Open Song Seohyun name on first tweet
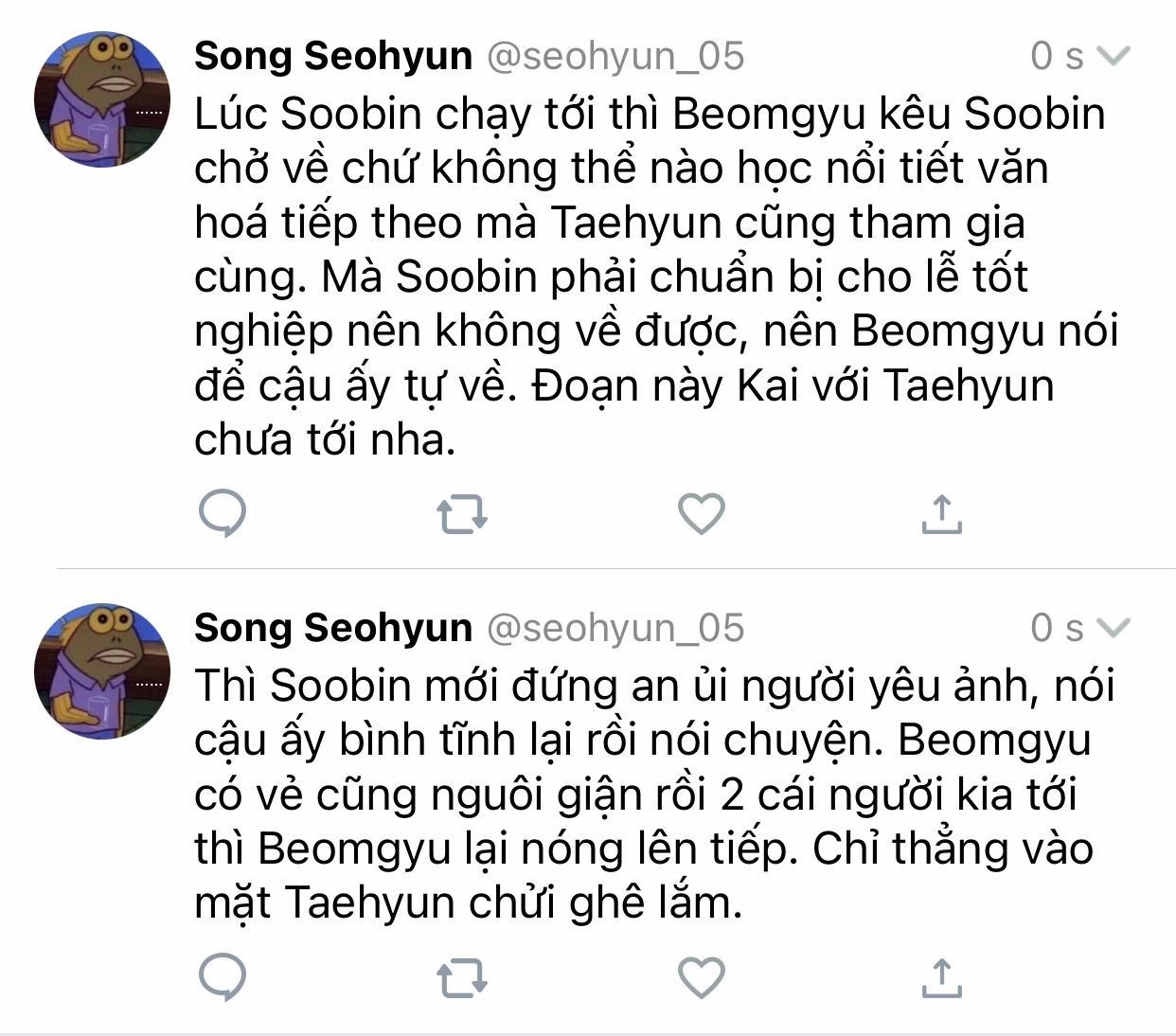 (x=333, y=57)
